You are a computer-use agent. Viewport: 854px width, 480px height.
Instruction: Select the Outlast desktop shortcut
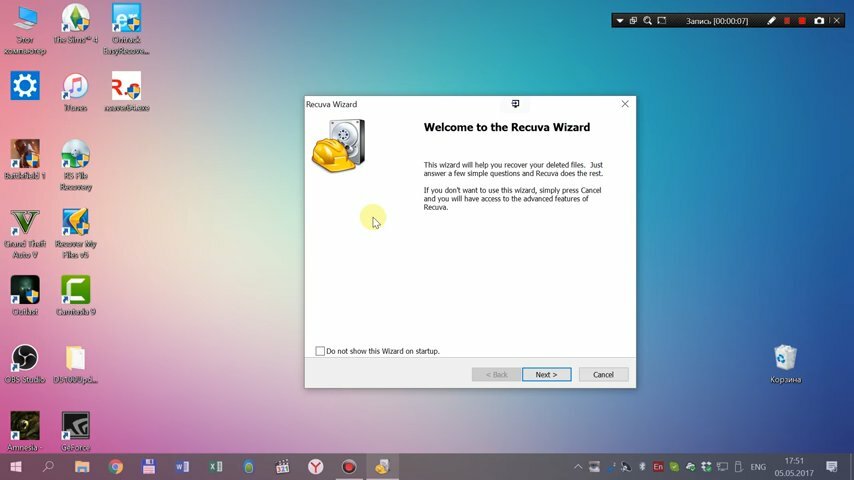point(25,296)
